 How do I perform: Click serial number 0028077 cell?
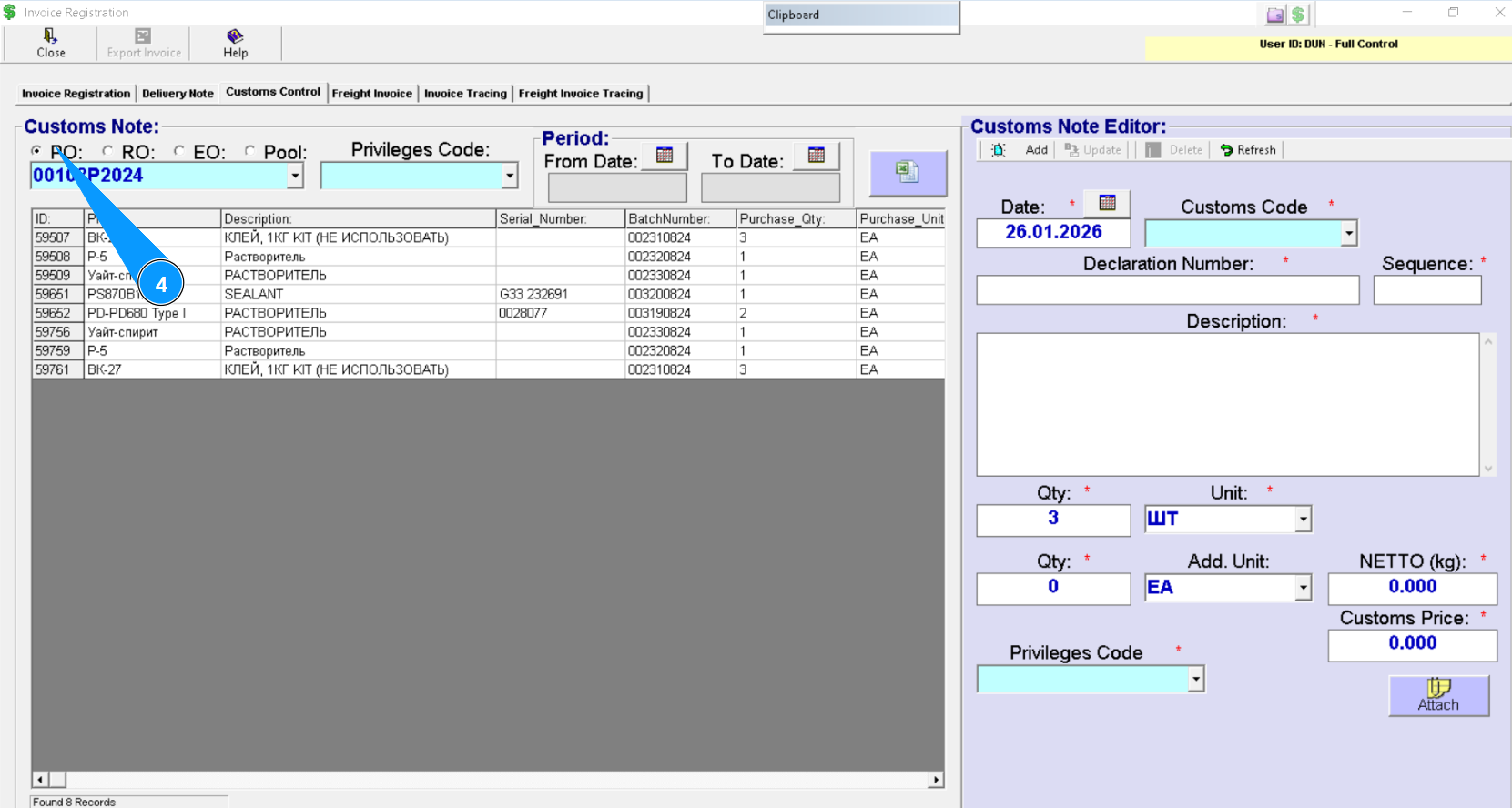pyautogui.click(x=561, y=313)
